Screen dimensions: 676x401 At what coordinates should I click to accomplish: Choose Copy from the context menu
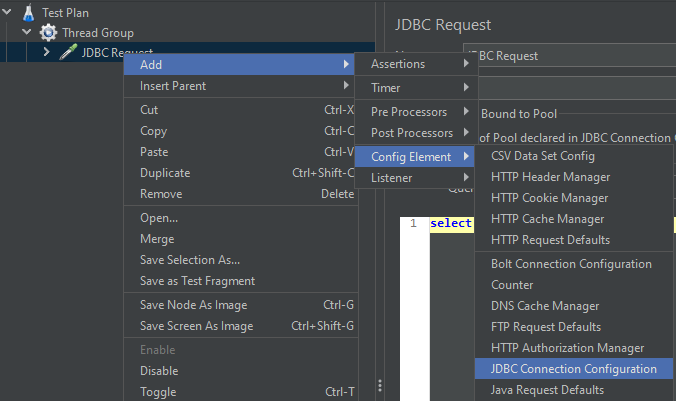tap(239, 131)
